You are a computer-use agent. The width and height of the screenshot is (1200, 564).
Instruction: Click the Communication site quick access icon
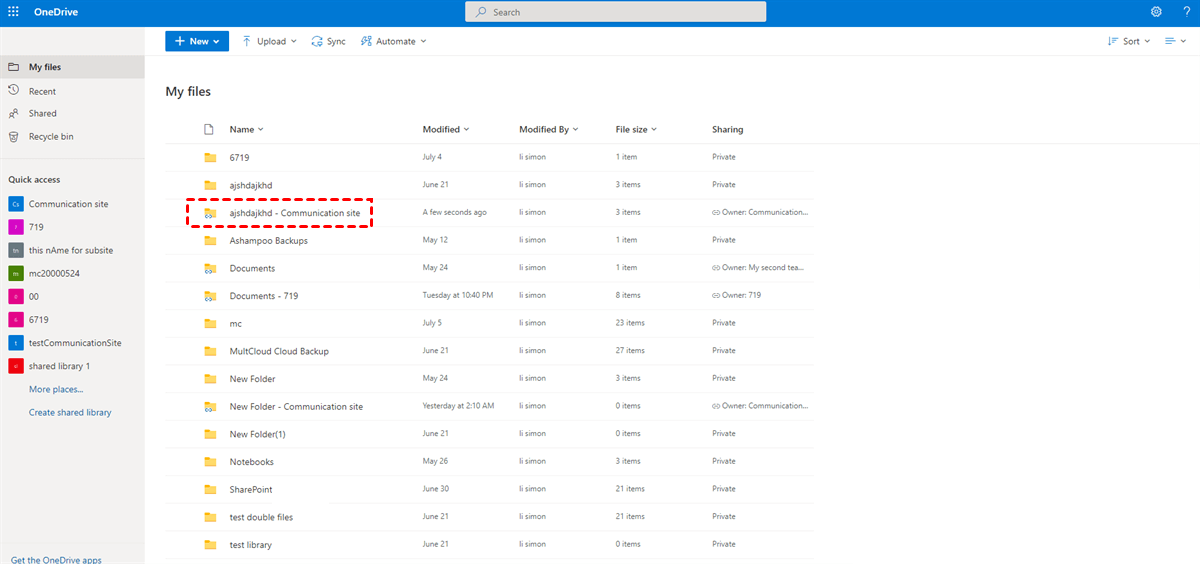[15, 204]
